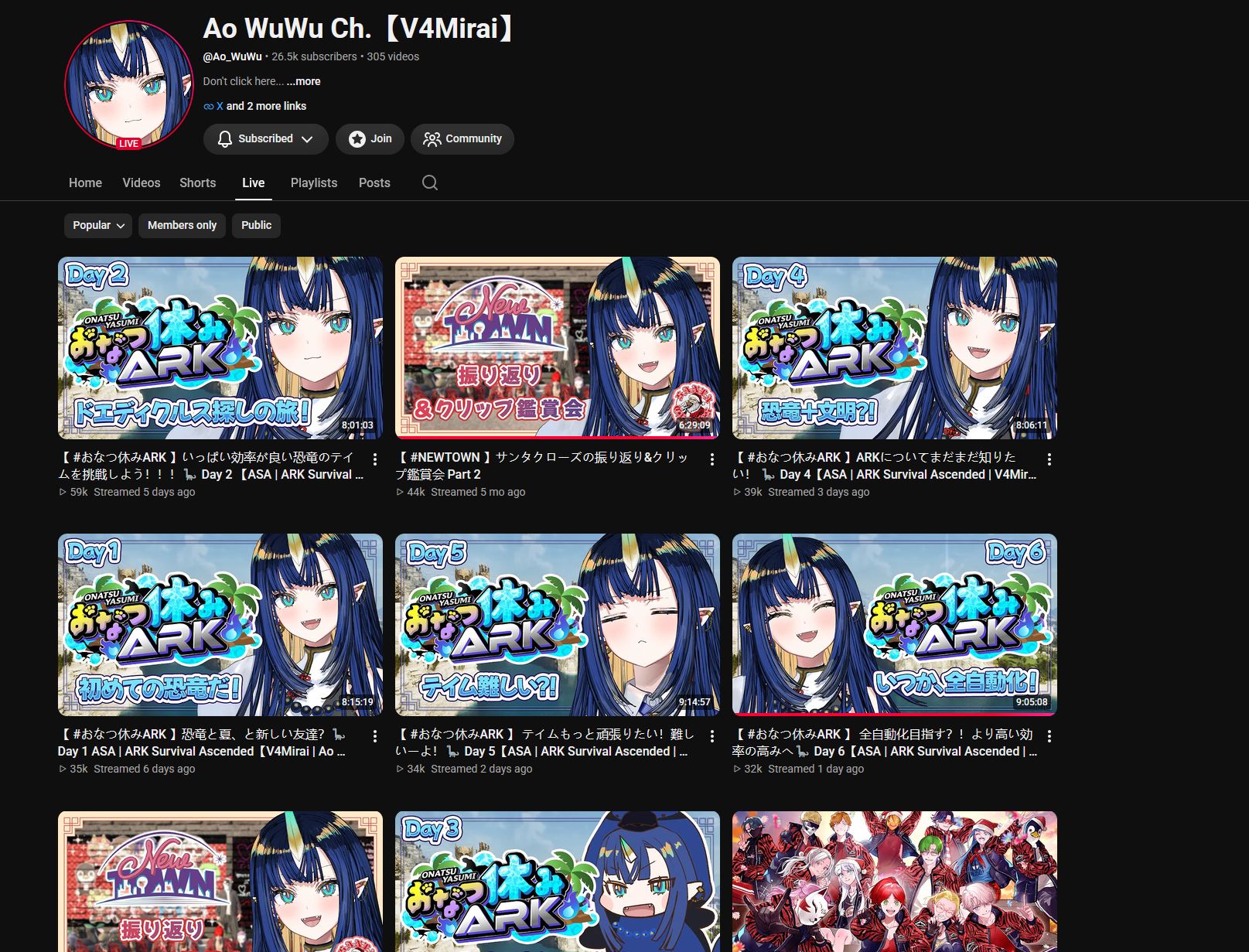
Task: Open options menu for Day 4 ARK stream
Action: pos(1049,459)
